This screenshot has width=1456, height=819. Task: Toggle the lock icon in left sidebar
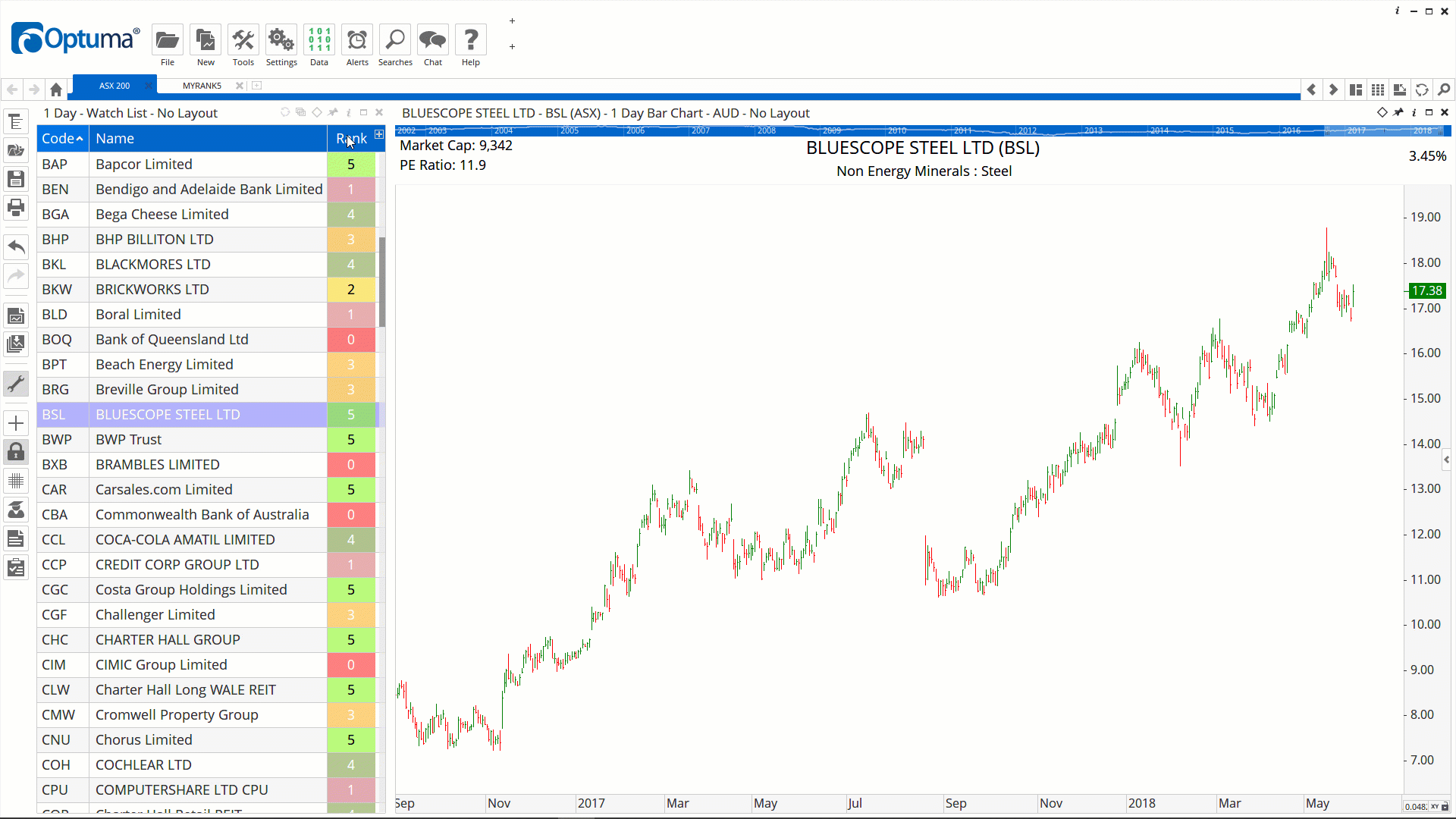[x=16, y=452]
